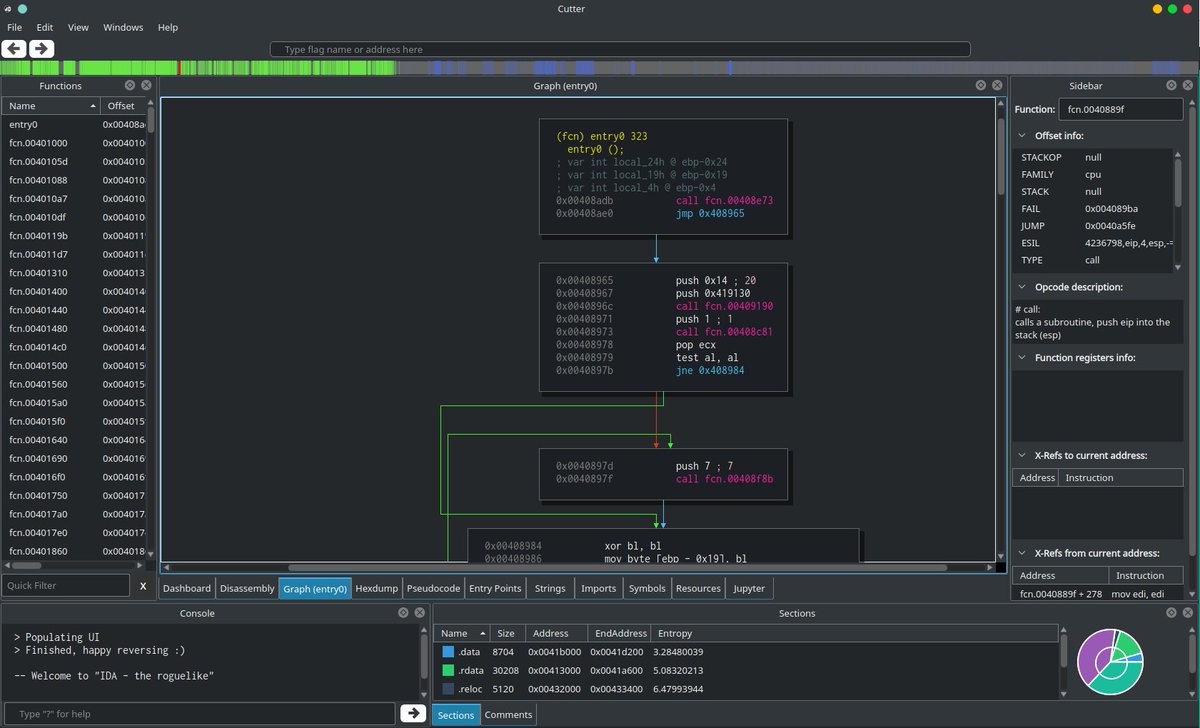Select the .data section row
The height and width of the screenshot is (728, 1200).
pos(748,652)
